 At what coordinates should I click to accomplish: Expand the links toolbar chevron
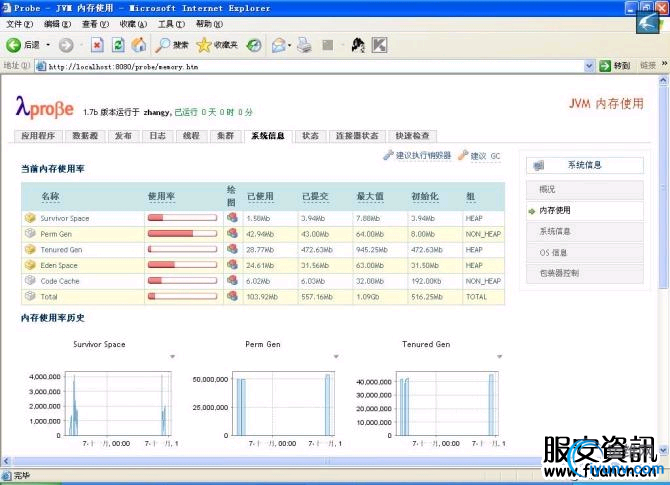pyautogui.click(x=664, y=64)
